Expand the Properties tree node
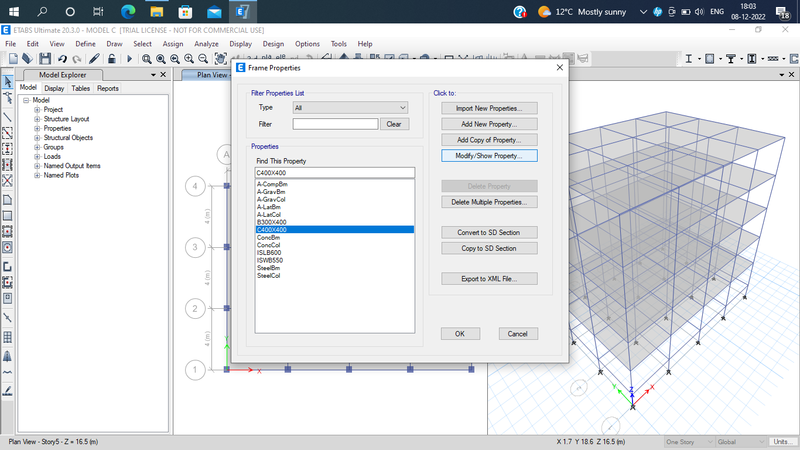The width and height of the screenshot is (800, 450). click(37, 129)
